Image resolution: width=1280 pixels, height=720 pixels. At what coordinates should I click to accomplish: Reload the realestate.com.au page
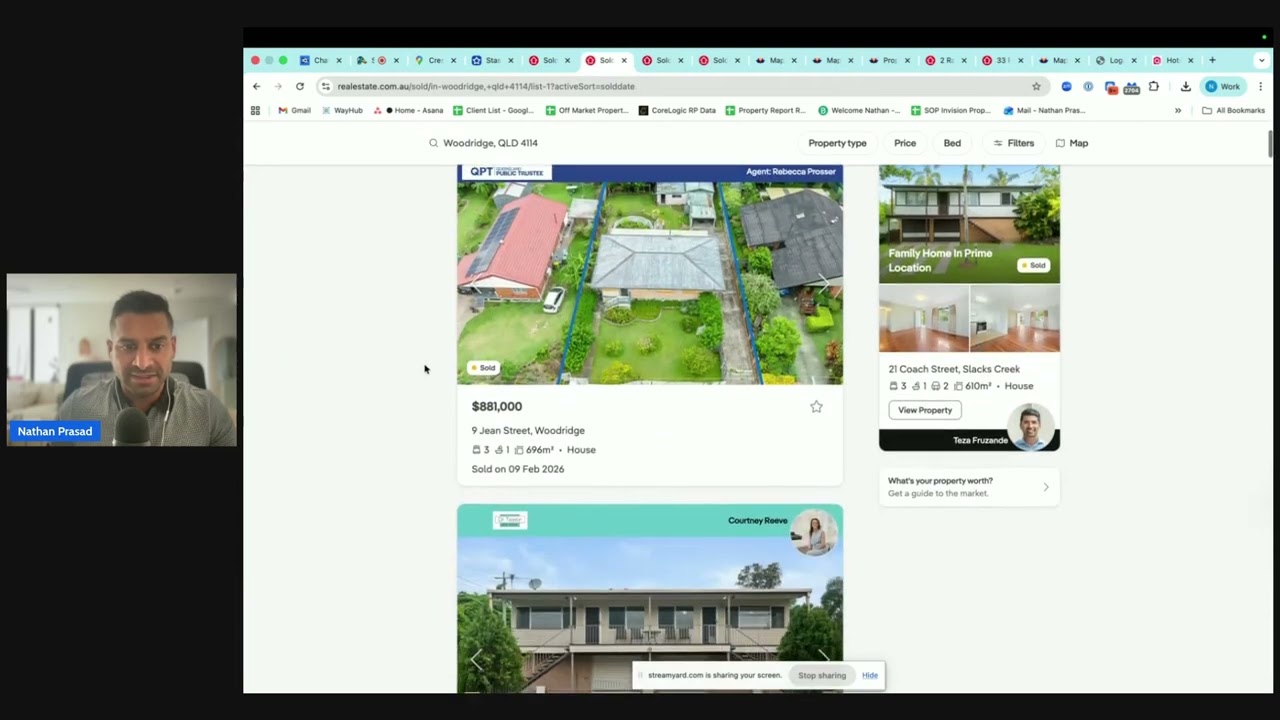pyautogui.click(x=299, y=86)
